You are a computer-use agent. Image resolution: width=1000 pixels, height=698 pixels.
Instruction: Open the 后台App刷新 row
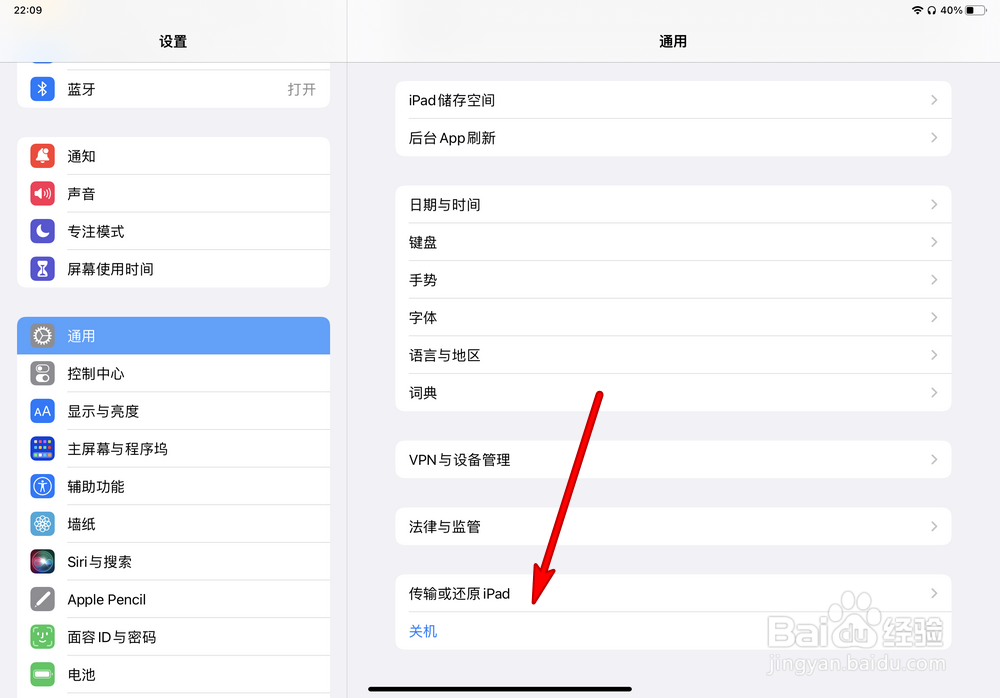coord(673,137)
